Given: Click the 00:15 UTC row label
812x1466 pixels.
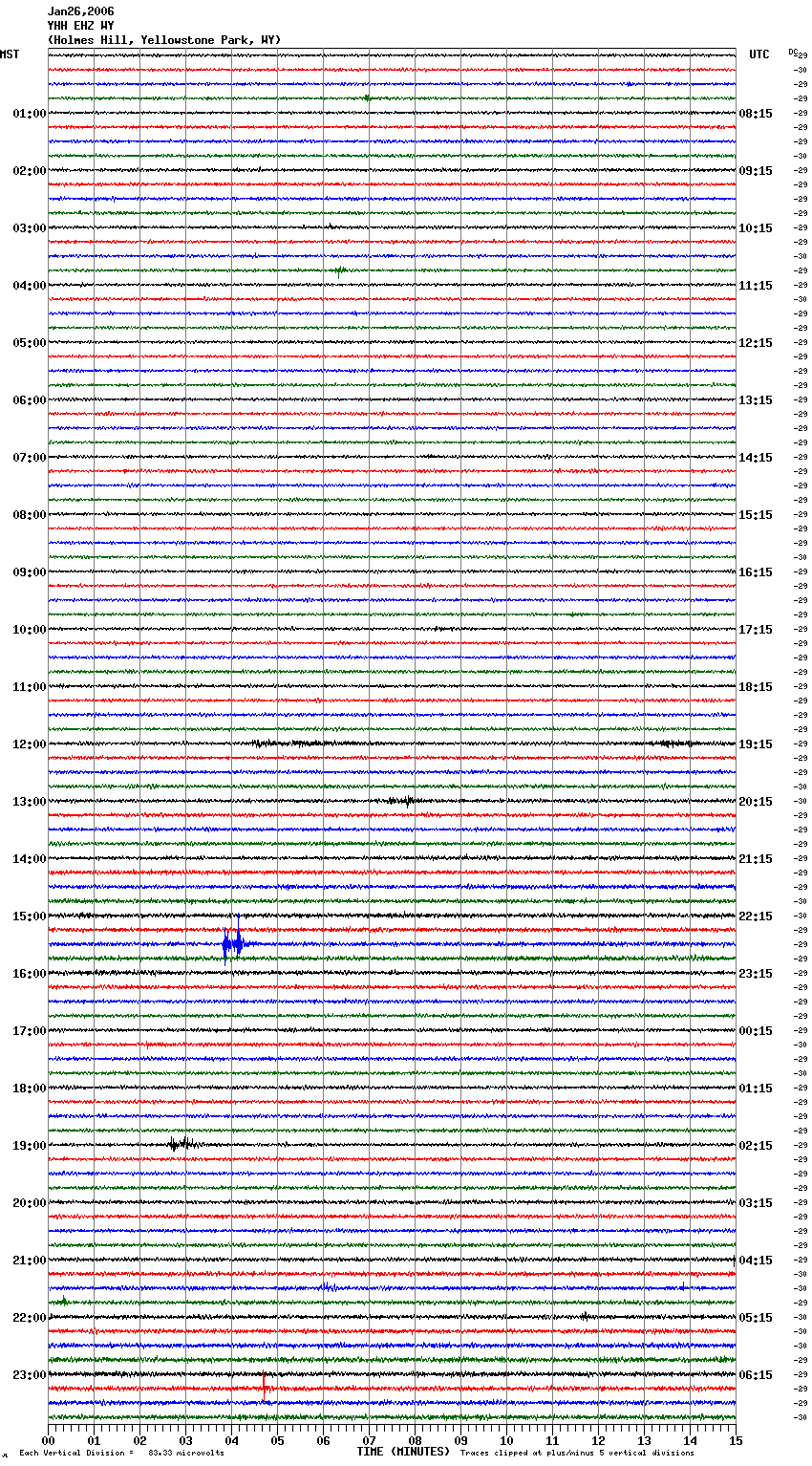Looking at the screenshot, I should (x=756, y=1031).
